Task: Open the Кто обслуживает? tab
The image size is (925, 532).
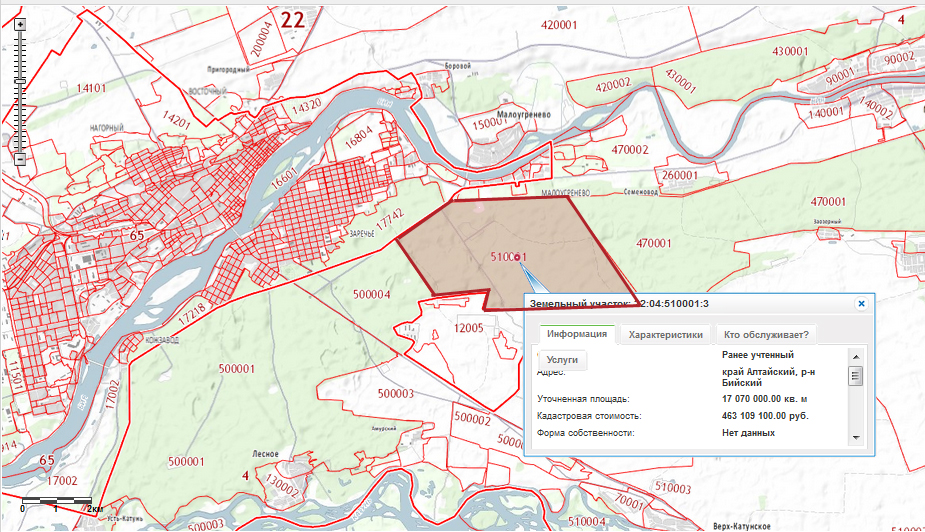Action: 766,335
